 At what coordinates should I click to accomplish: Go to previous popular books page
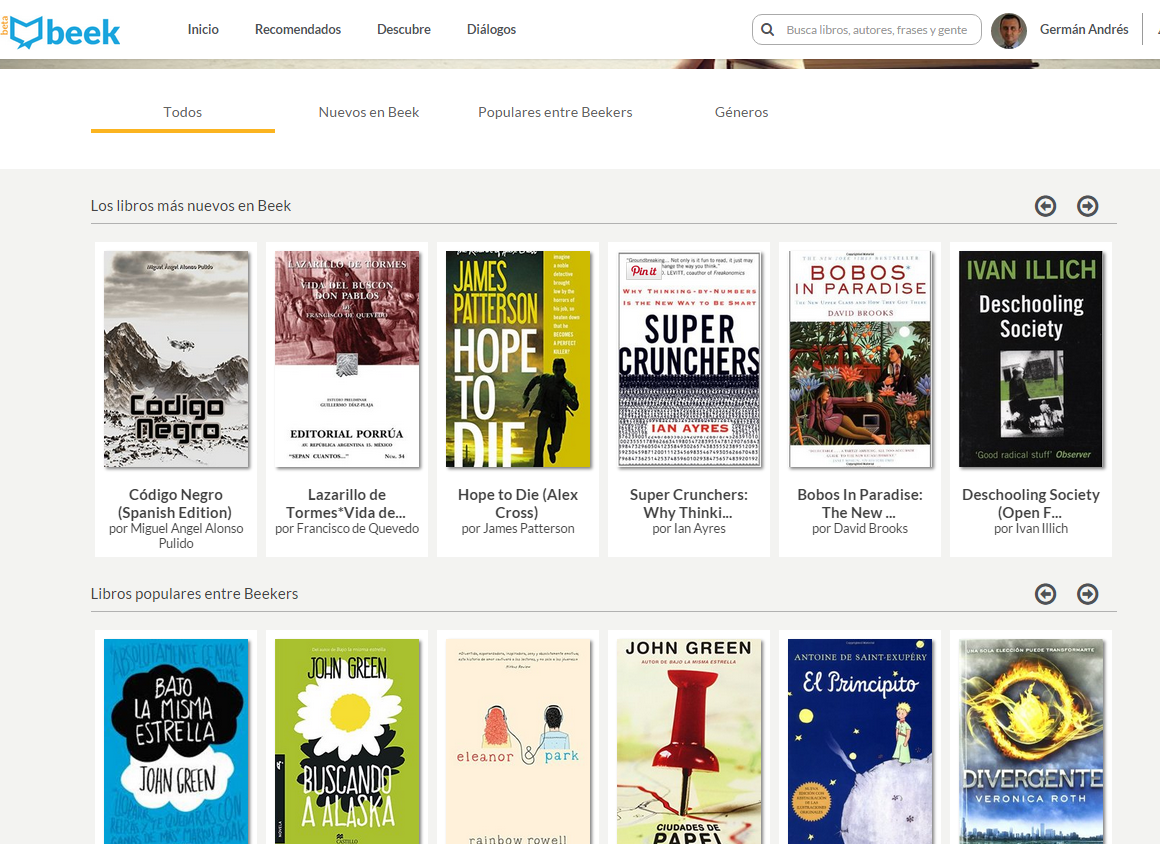coord(1045,593)
